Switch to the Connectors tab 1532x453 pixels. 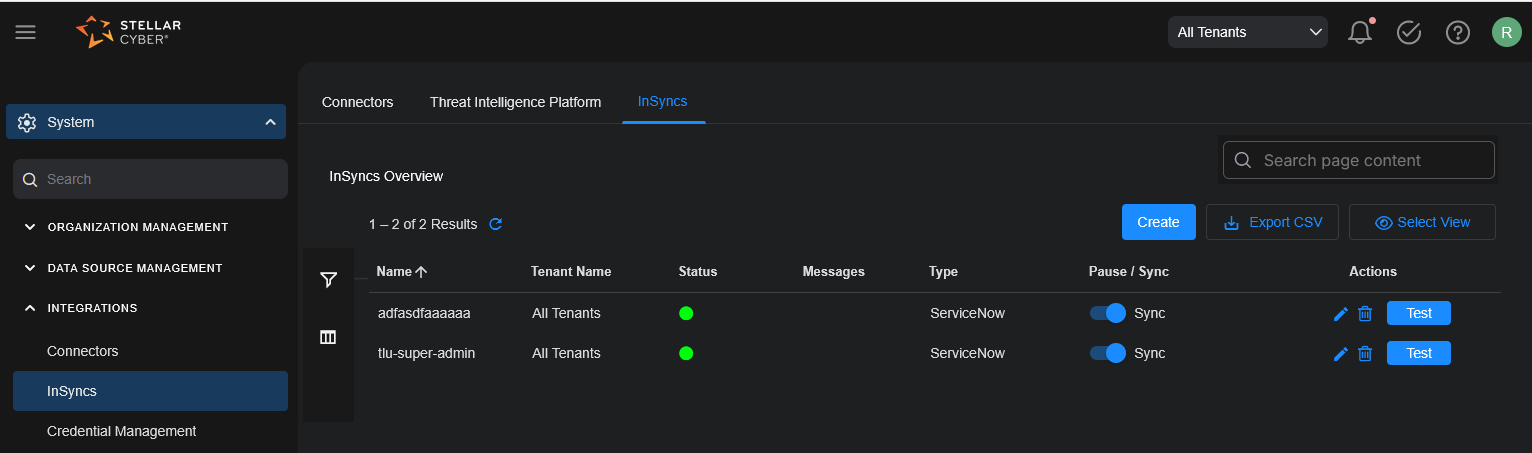tap(357, 102)
